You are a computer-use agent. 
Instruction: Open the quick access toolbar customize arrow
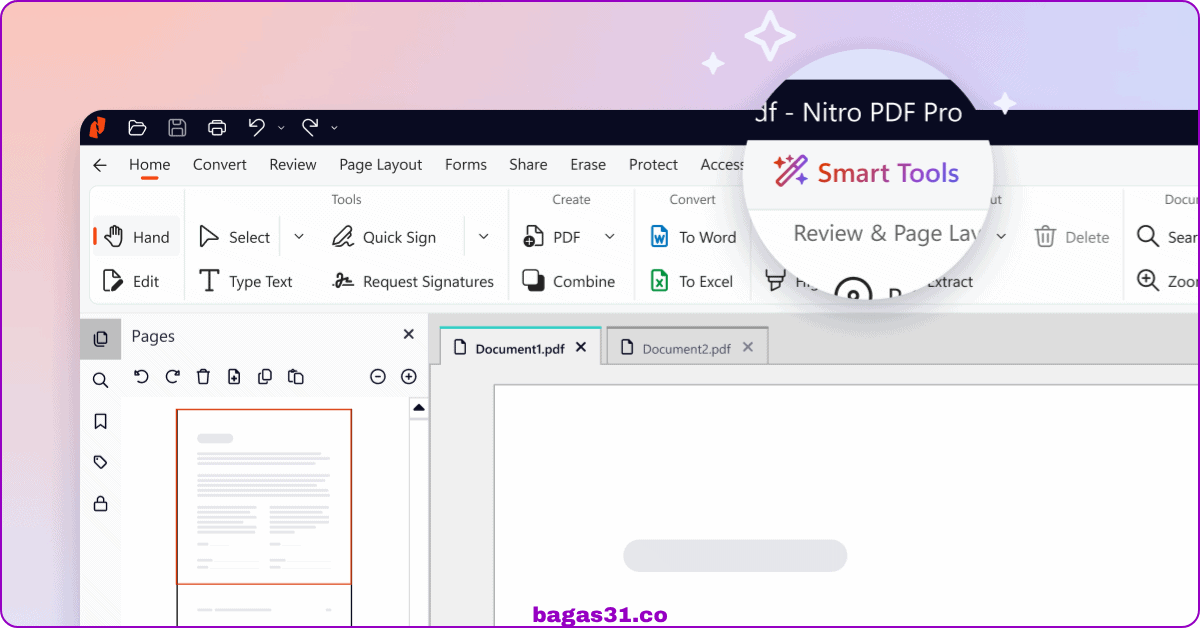click(x=334, y=128)
